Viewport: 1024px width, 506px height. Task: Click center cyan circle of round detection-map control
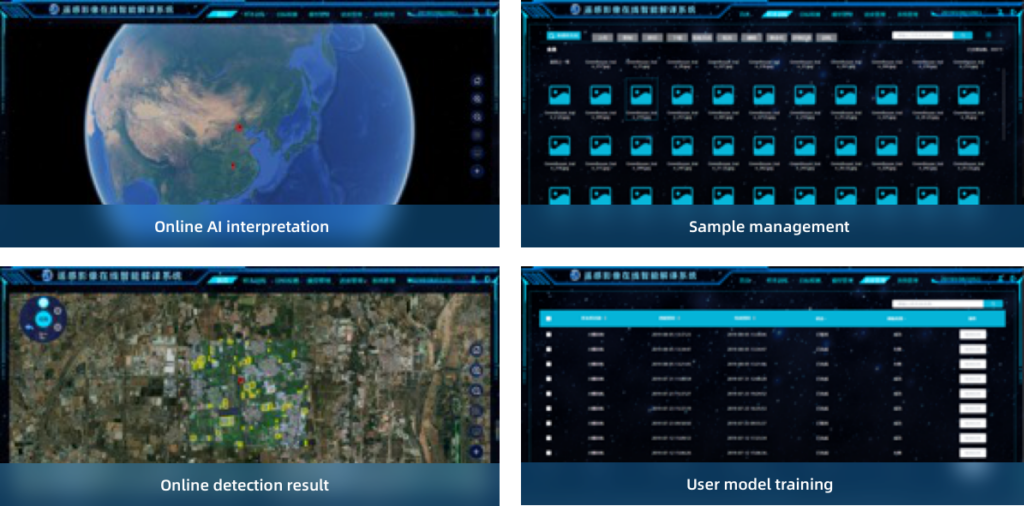click(x=43, y=319)
